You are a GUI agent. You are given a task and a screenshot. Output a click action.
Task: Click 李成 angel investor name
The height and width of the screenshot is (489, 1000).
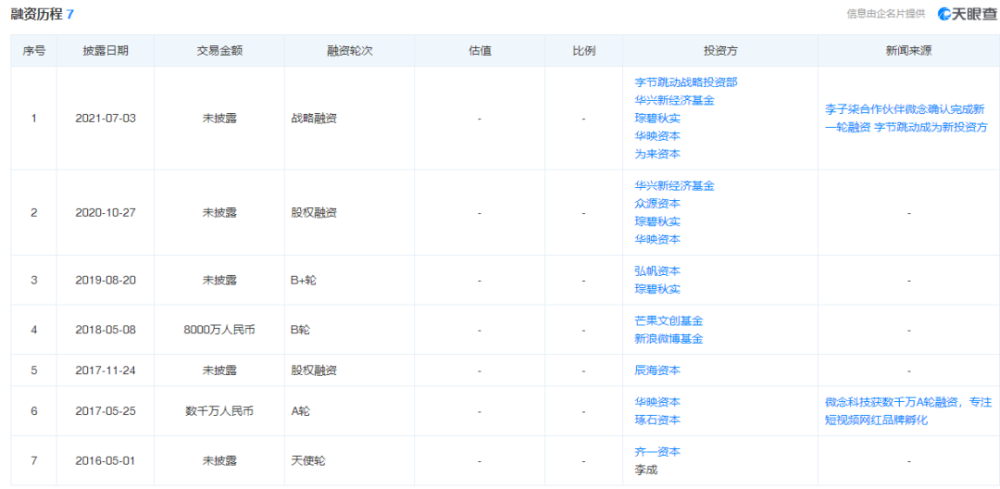coord(646,470)
